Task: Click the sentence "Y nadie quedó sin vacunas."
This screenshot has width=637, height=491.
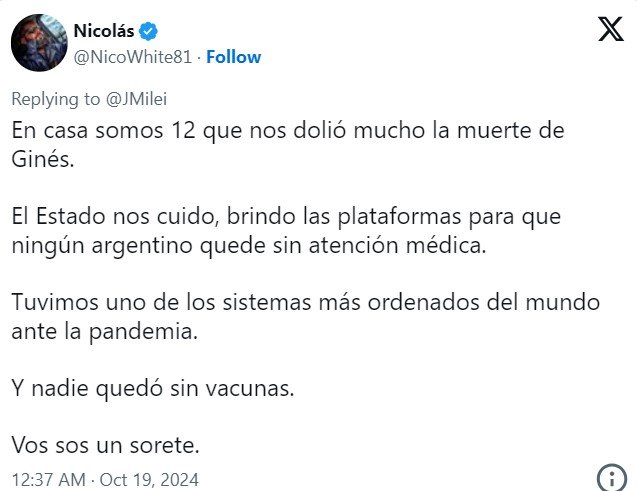Action: [153, 387]
